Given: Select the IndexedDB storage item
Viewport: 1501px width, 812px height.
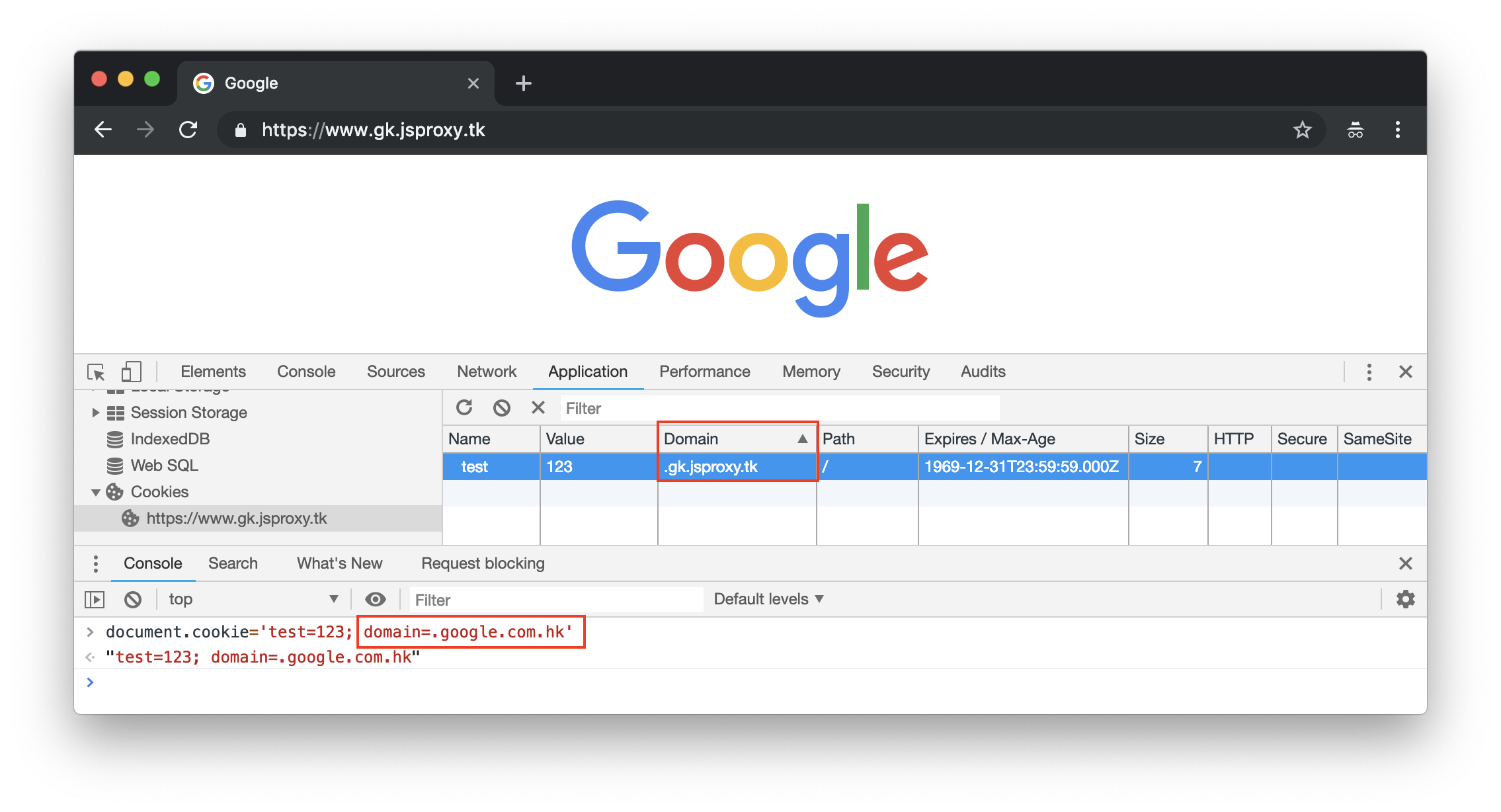Looking at the screenshot, I should click(x=170, y=439).
